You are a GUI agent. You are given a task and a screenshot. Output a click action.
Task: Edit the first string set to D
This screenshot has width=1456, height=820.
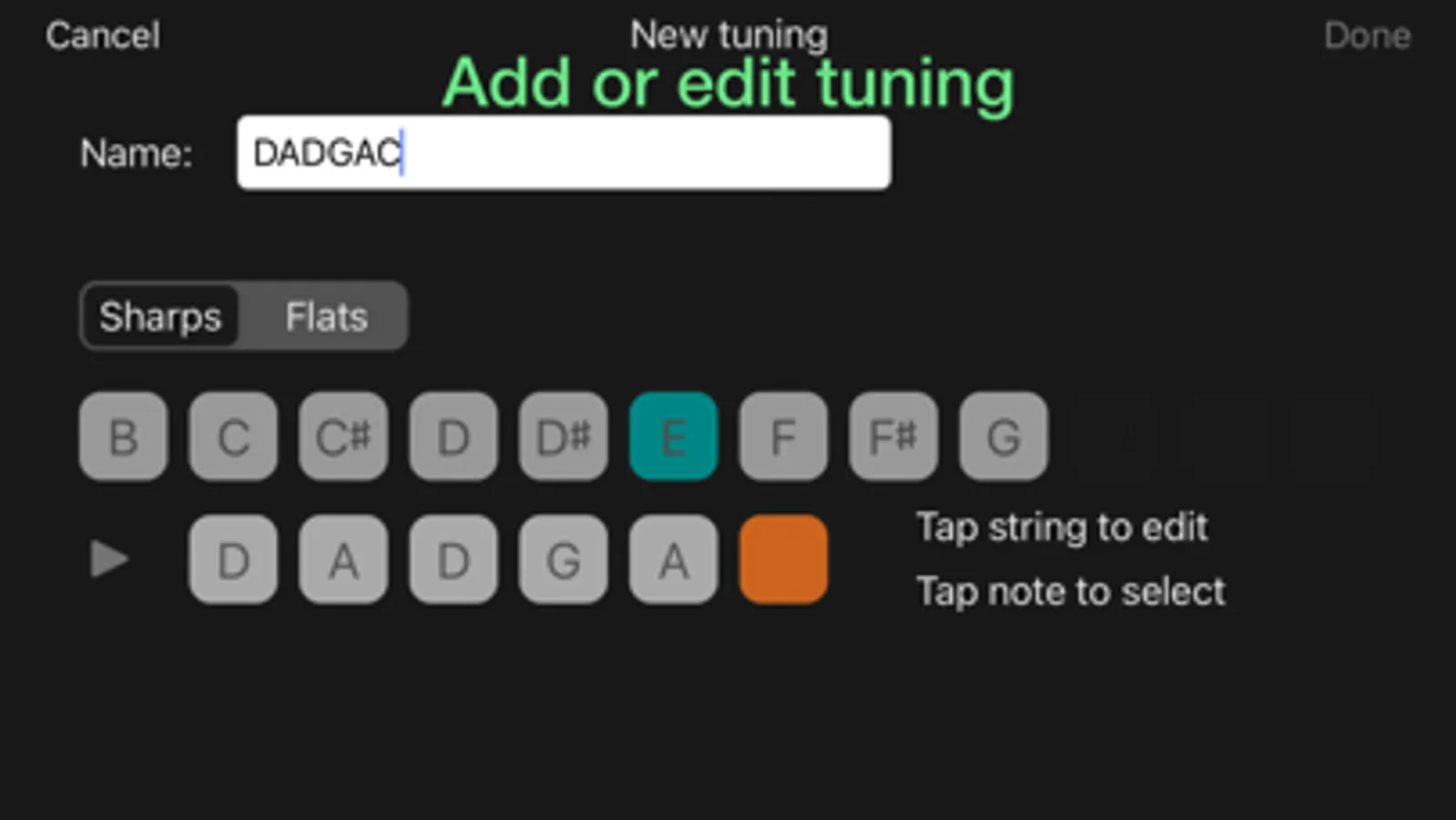(x=233, y=559)
